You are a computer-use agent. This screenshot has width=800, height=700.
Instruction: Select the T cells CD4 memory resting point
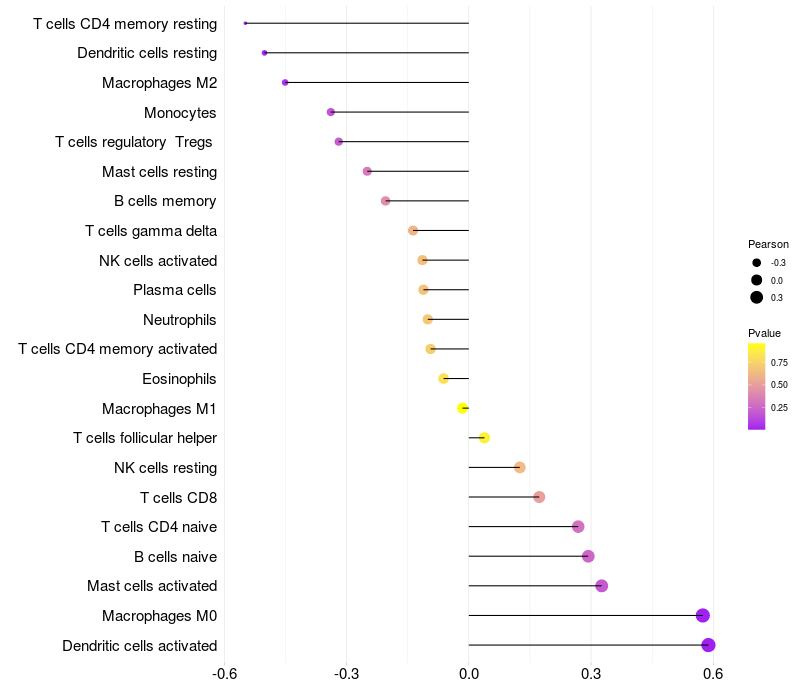(x=245, y=23)
